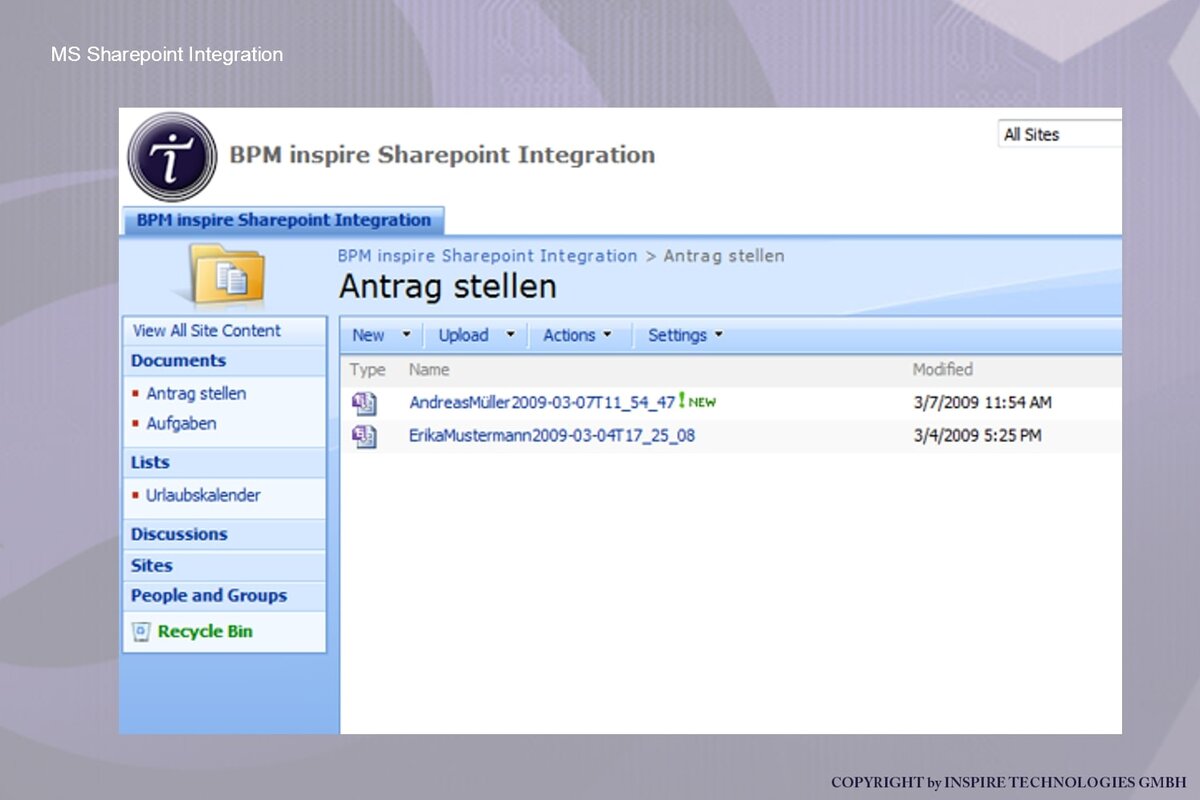Open People and Groups
Viewport: 1200px width, 800px height.
(x=208, y=595)
